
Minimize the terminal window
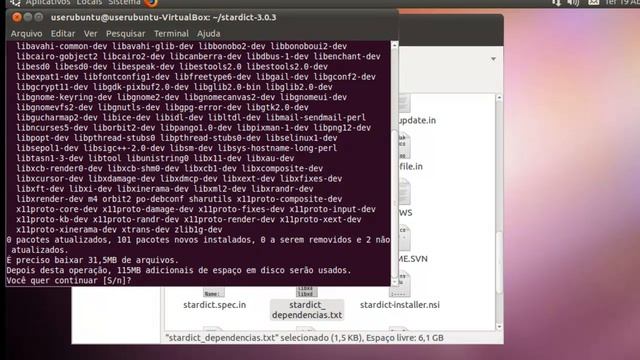coord(28,17)
